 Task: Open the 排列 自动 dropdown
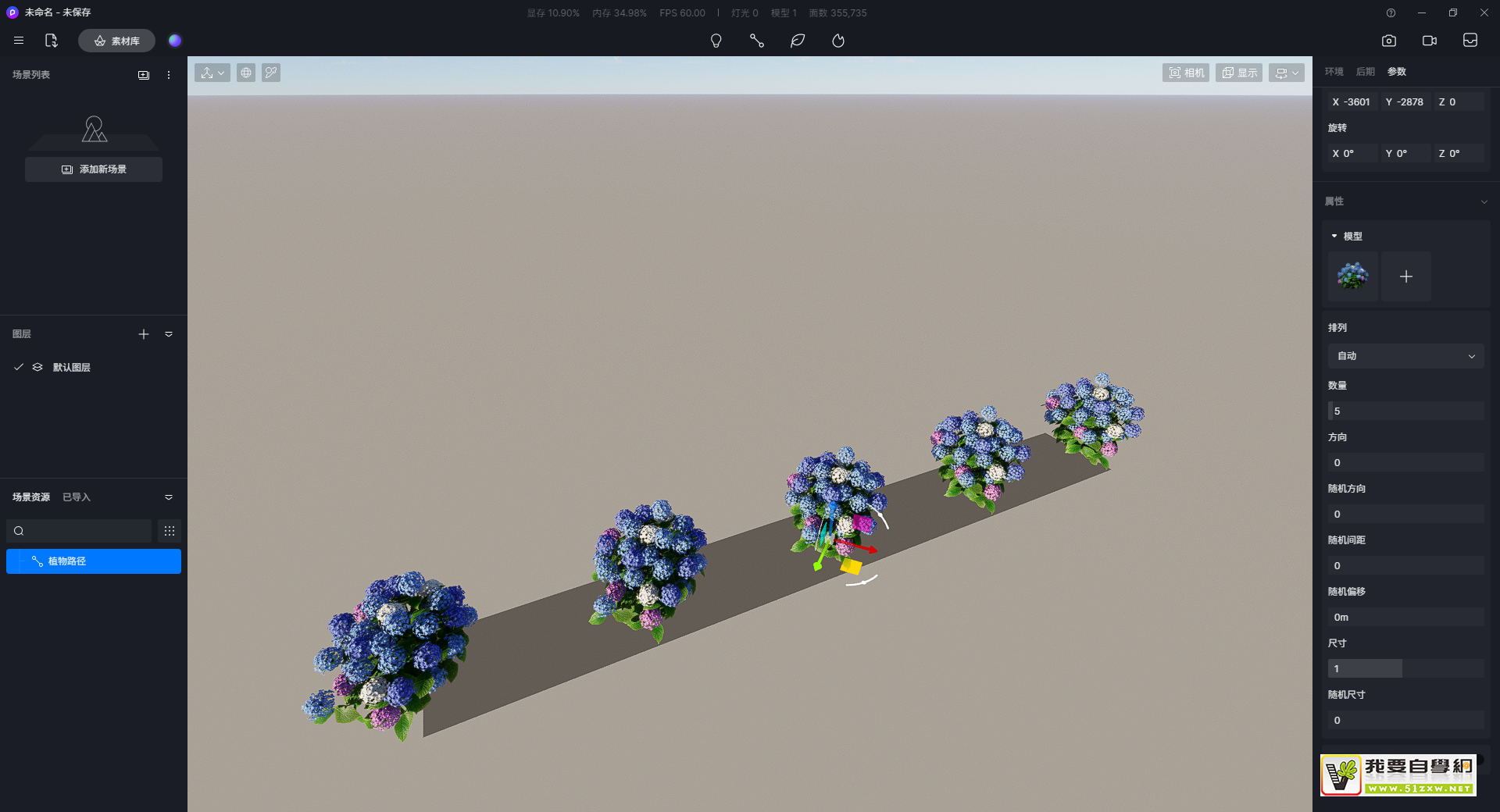point(1405,356)
